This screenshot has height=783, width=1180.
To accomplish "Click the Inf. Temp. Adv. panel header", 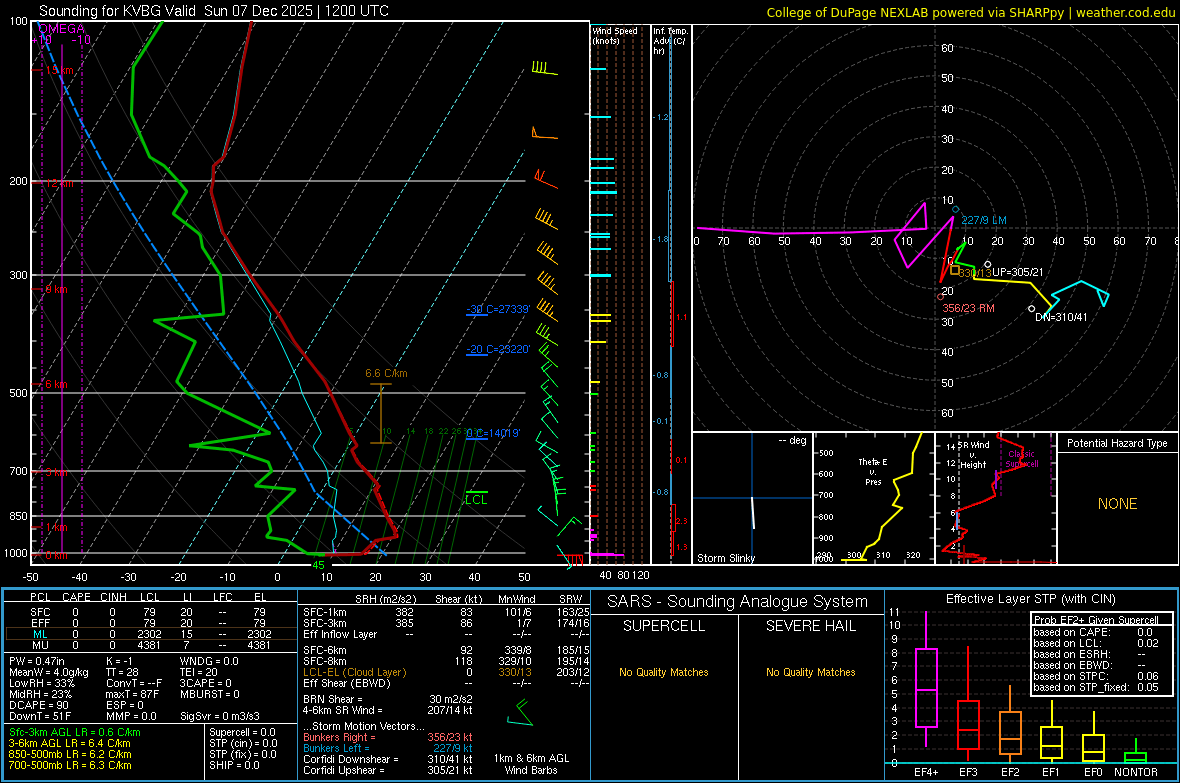I will click(670, 41).
